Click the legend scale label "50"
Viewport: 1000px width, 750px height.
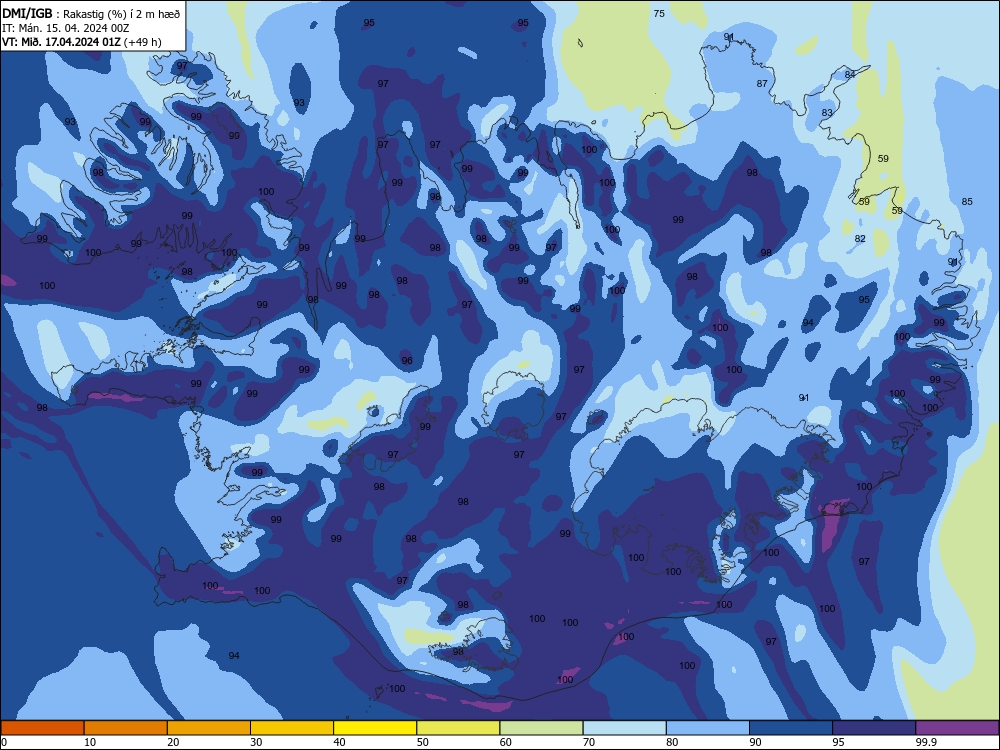pyautogui.click(x=423, y=742)
